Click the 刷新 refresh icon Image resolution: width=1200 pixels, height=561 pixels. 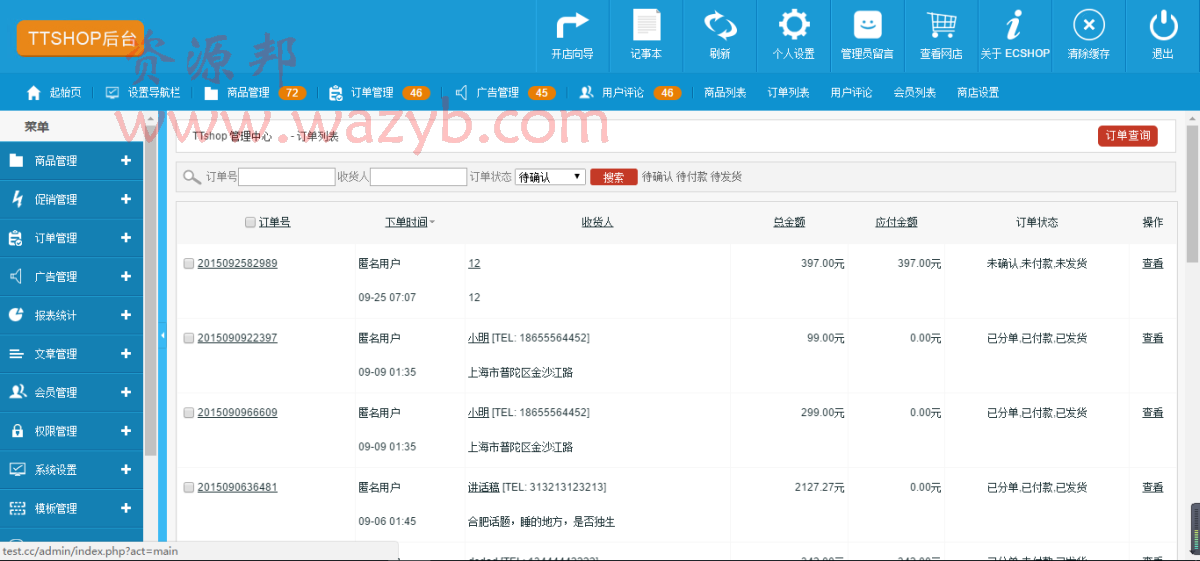pos(720,25)
